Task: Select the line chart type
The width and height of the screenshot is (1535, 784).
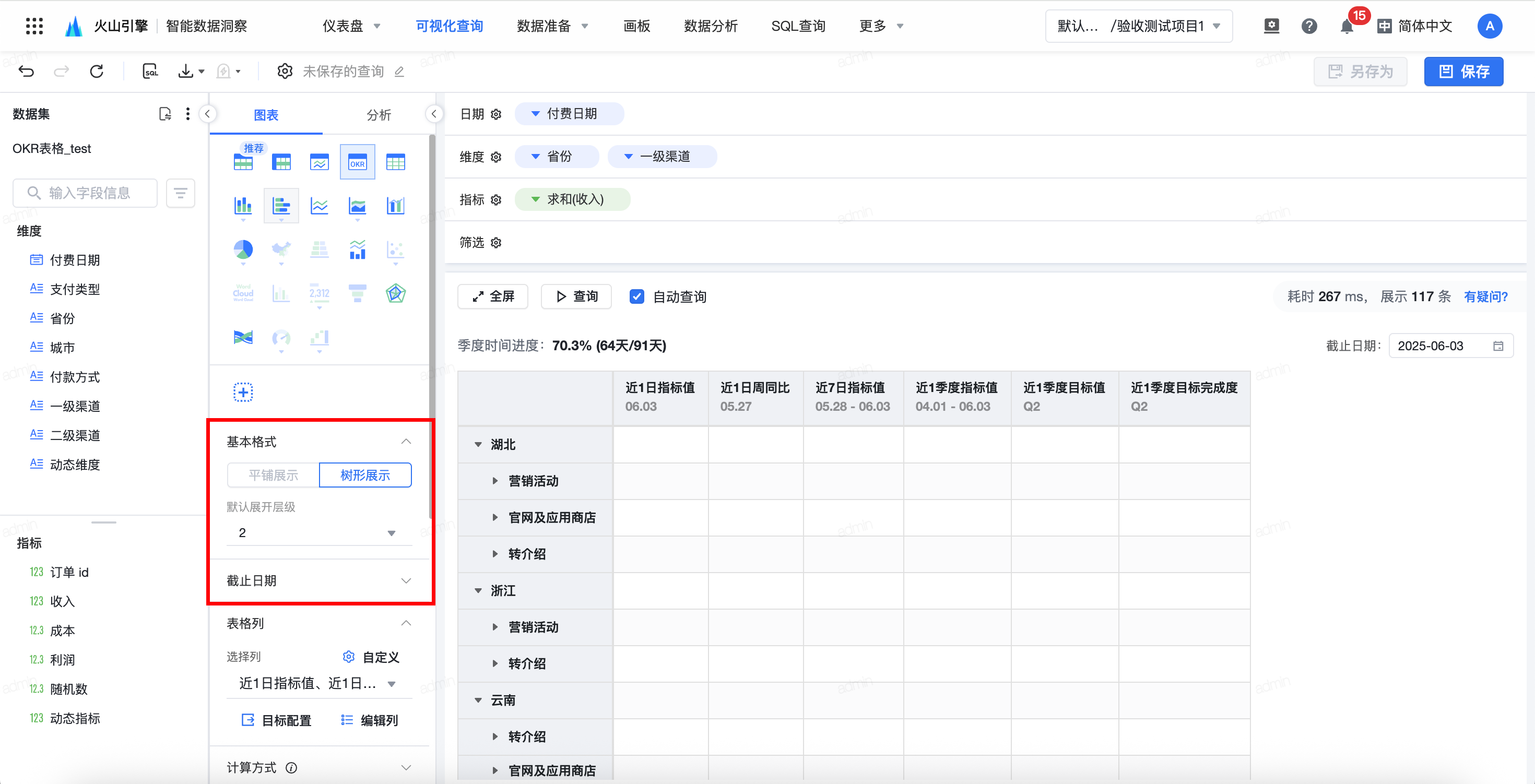Action: coord(320,206)
